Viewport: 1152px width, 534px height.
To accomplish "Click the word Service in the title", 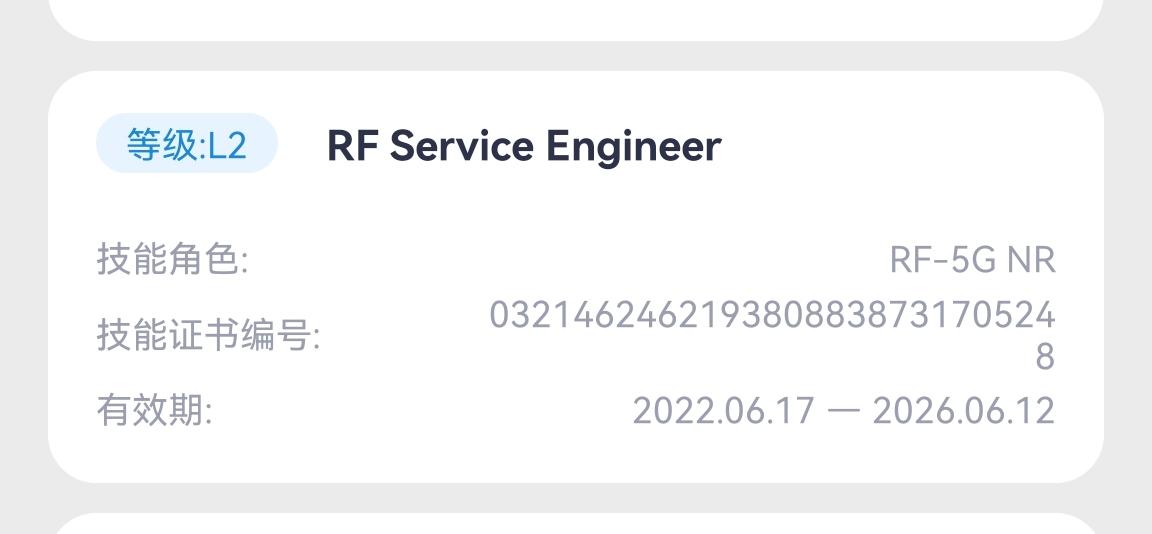I will click(461, 146).
